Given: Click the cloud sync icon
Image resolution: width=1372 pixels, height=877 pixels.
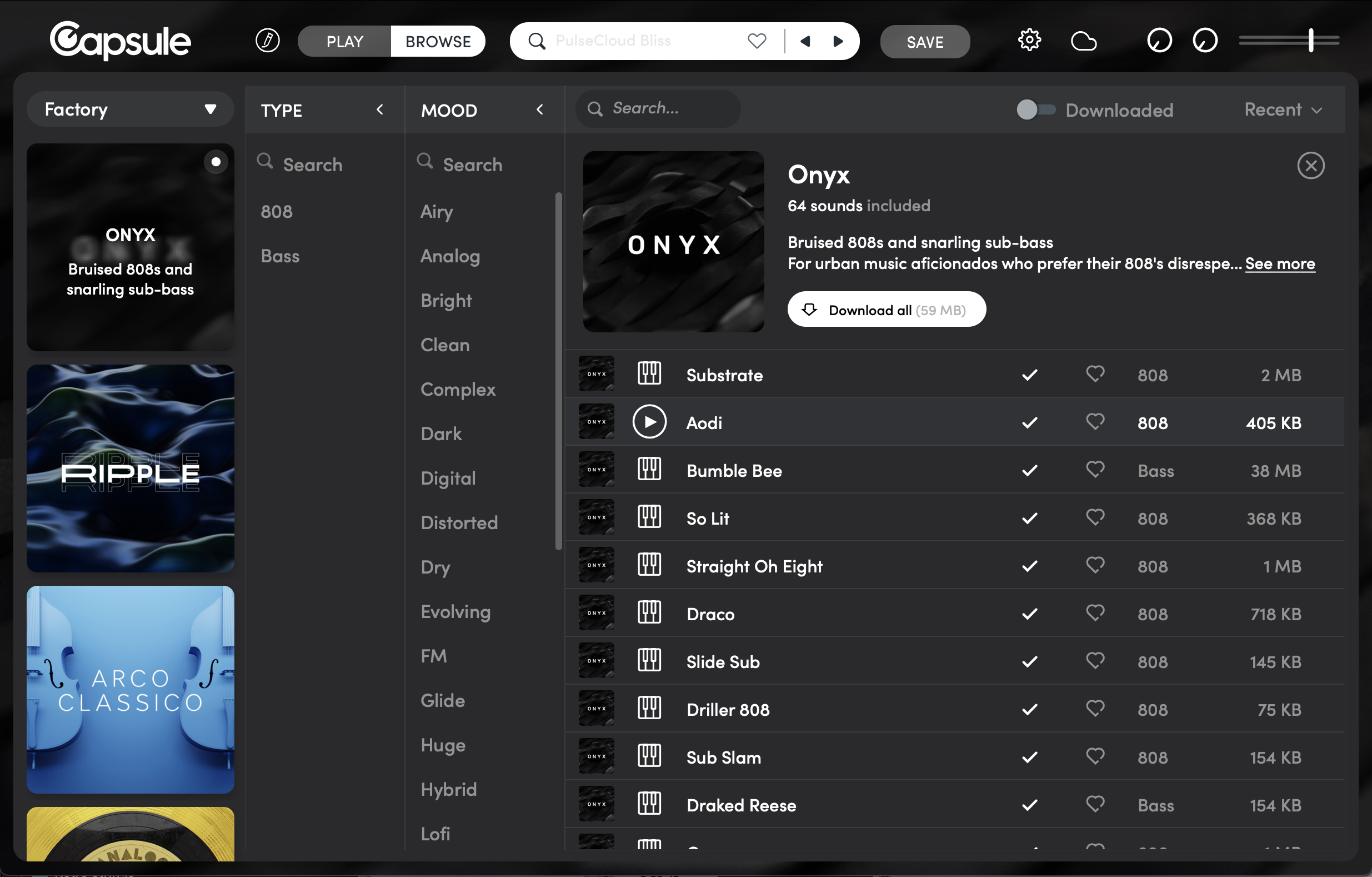Looking at the screenshot, I should tap(1083, 41).
